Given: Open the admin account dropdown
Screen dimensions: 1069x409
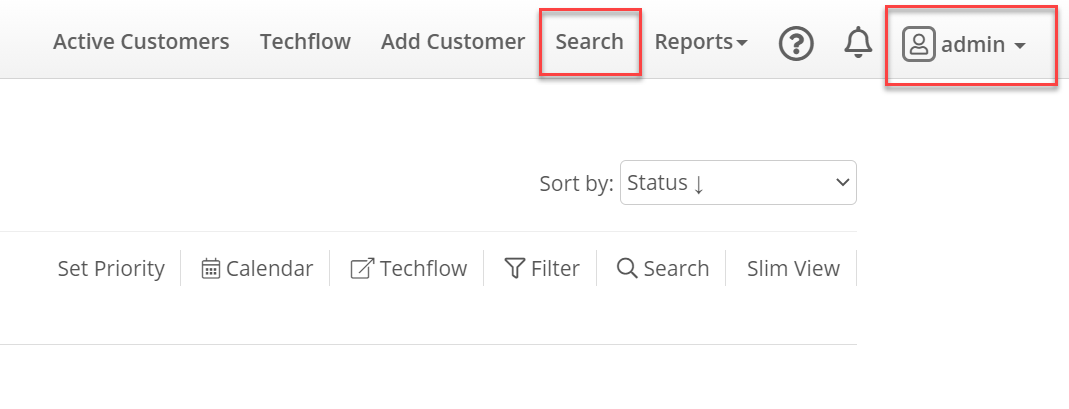Looking at the screenshot, I should tap(964, 45).
